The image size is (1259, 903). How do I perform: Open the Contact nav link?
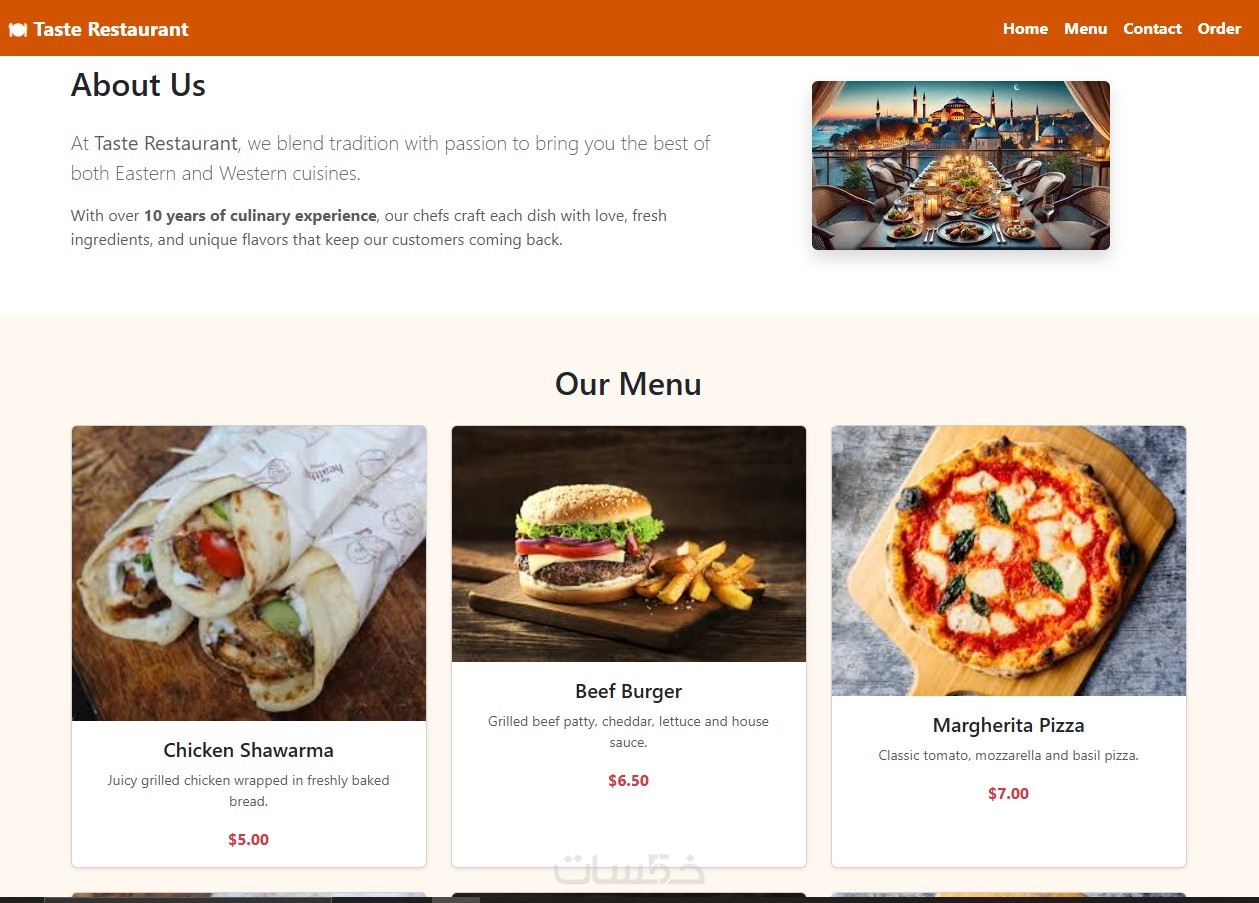pyautogui.click(x=1152, y=29)
